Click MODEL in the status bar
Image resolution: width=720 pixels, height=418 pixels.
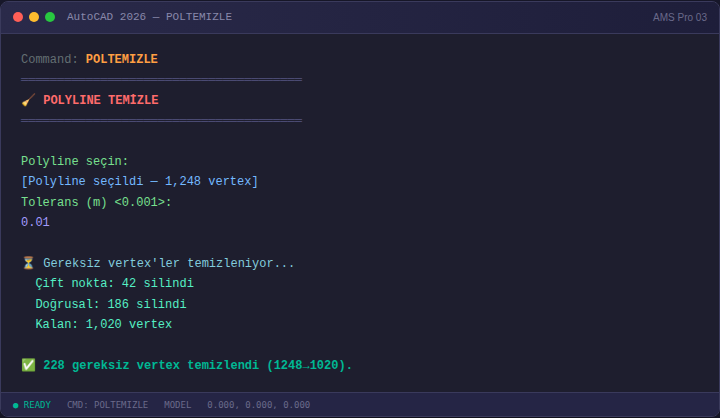[177, 405]
